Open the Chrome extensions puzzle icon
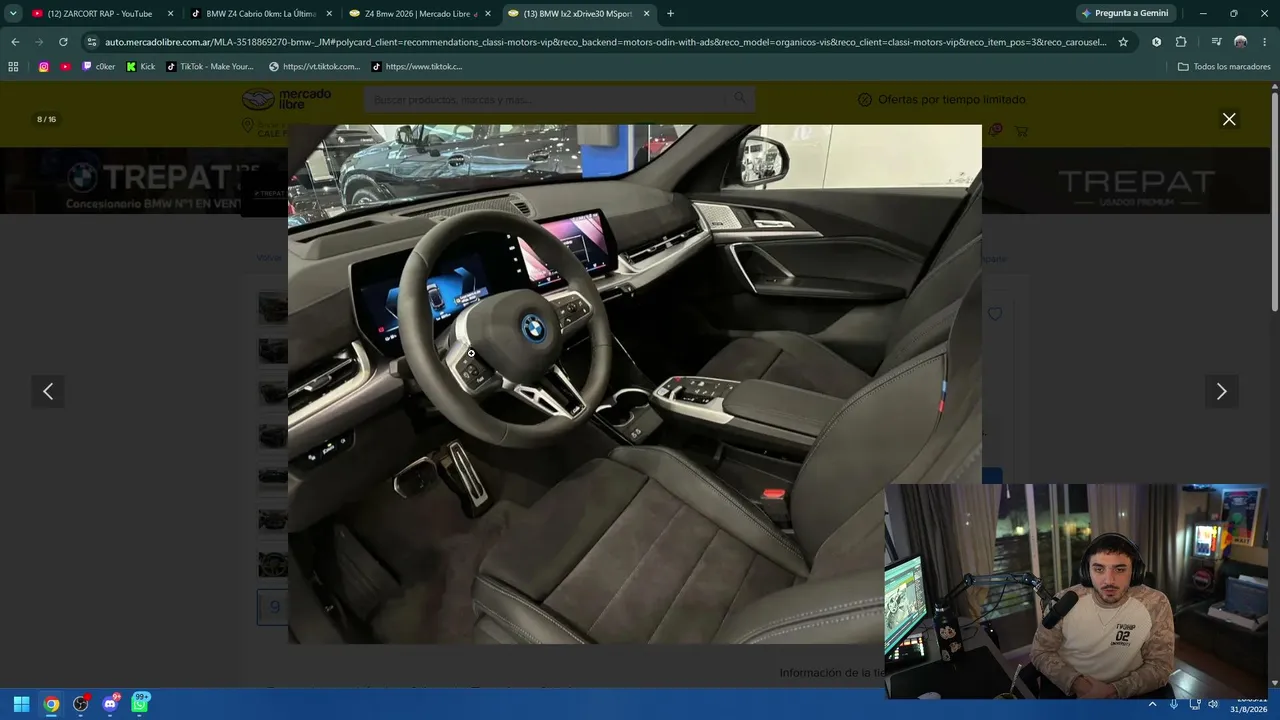Image resolution: width=1280 pixels, height=720 pixels. point(1181,42)
